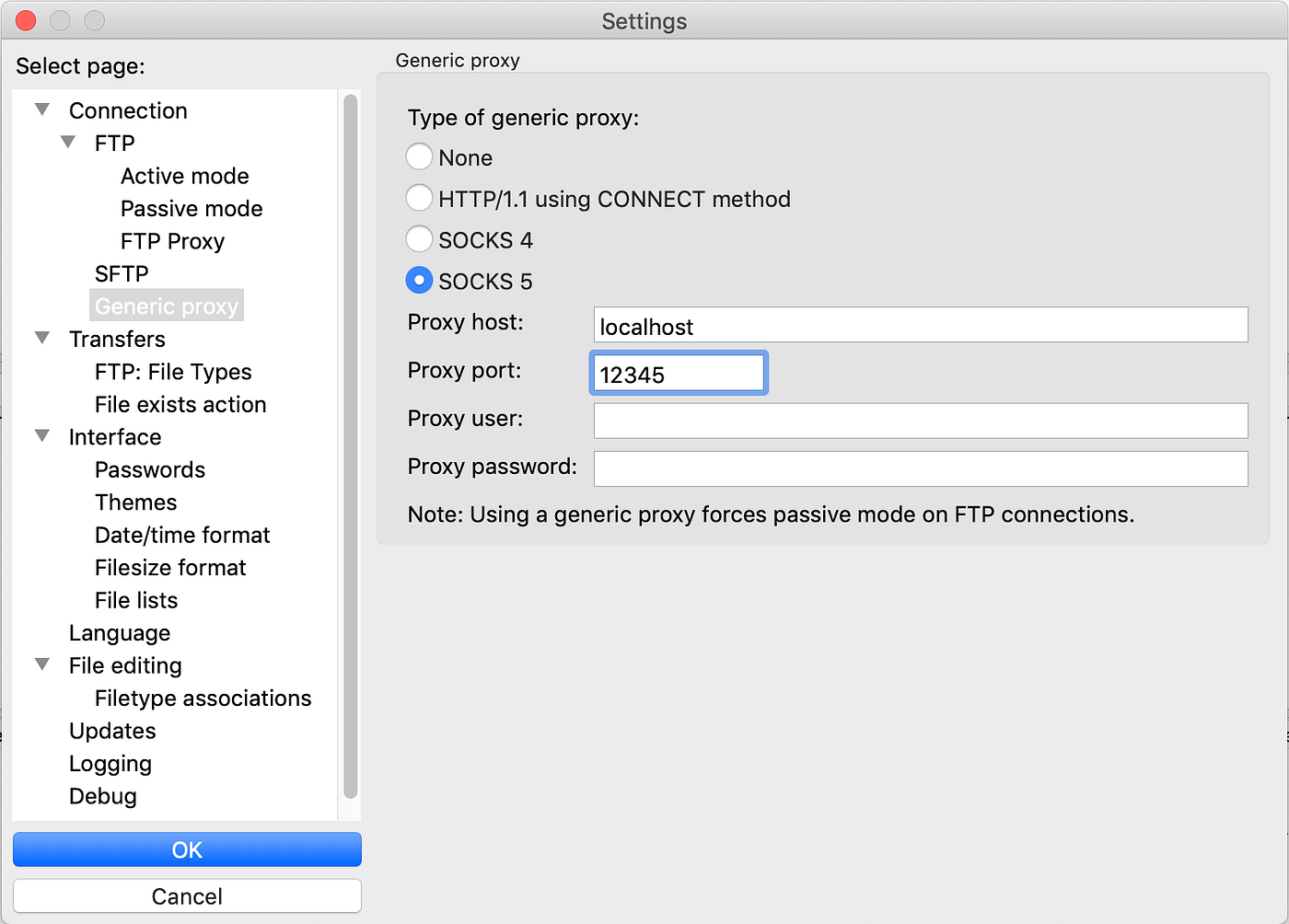Image resolution: width=1289 pixels, height=924 pixels.
Task: Go to the Themes settings page
Action: pos(135,502)
